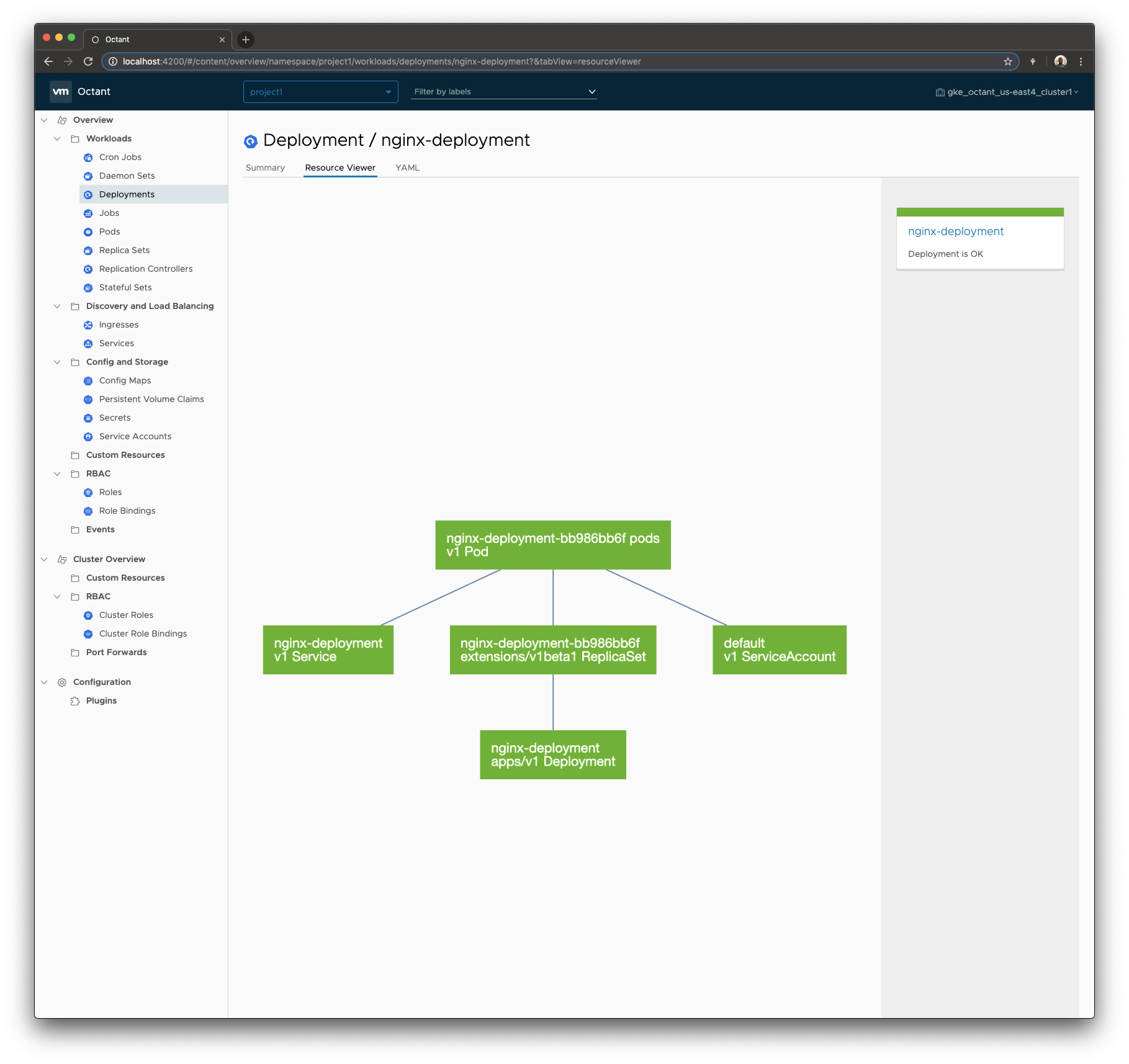
Task: Select the apps/v1 Deployment node
Action: tap(553, 754)
